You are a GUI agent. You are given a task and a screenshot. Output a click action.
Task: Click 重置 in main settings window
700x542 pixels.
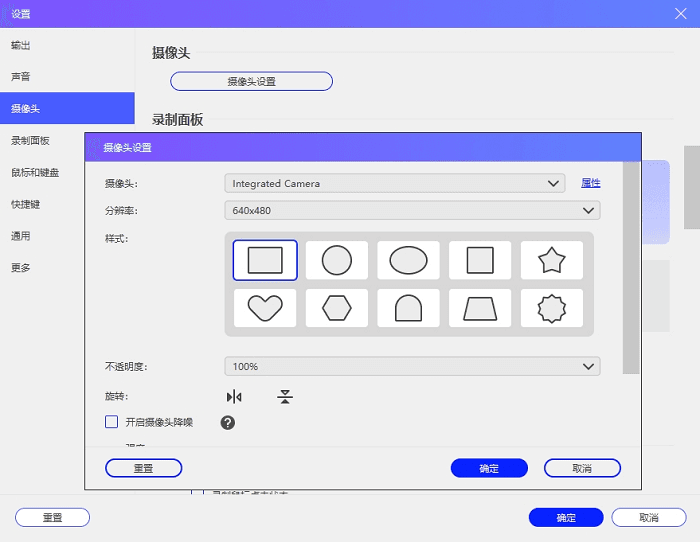[x=52, y=517]
